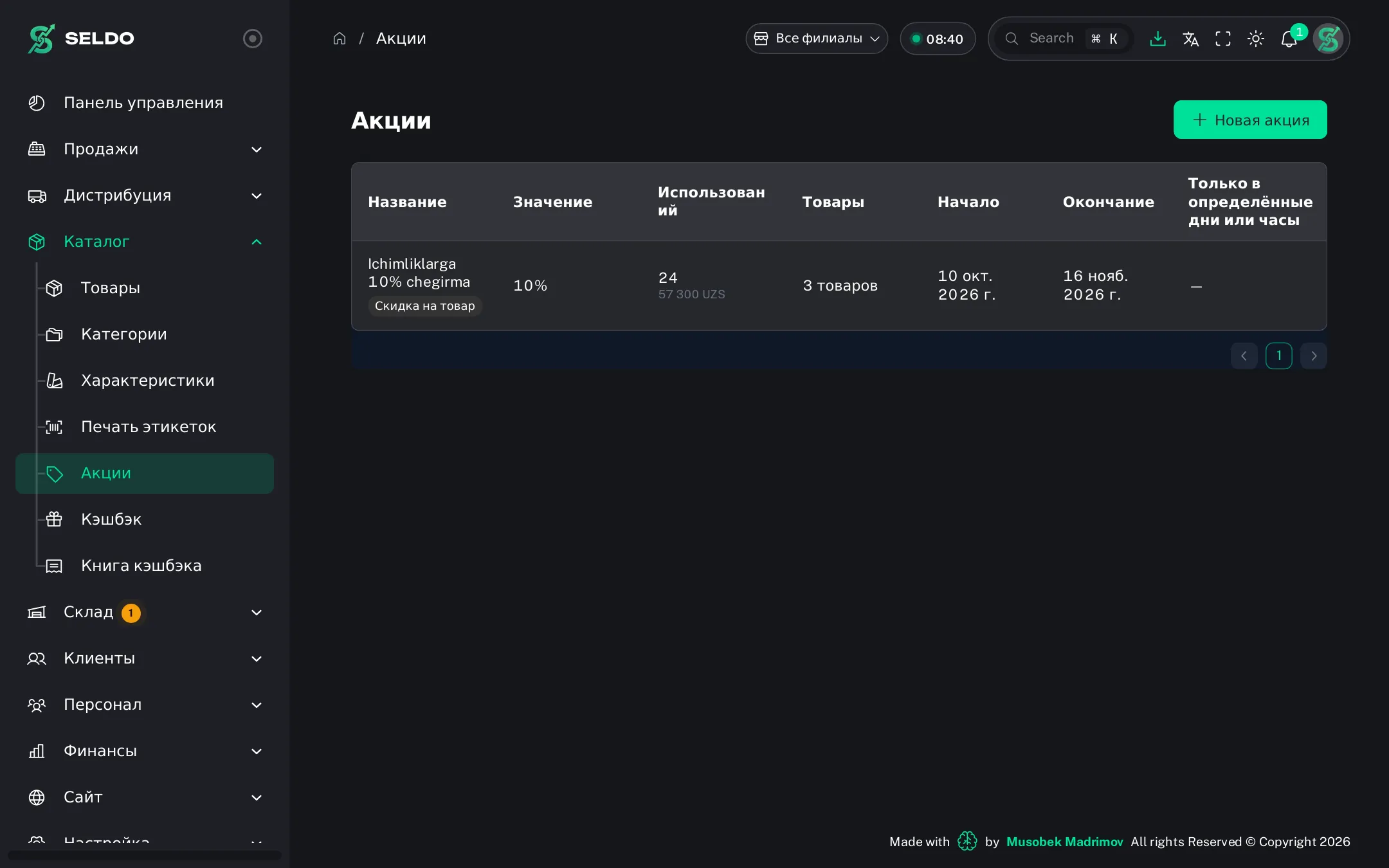Click the SELDO logo icon

(x=41, y=39)
